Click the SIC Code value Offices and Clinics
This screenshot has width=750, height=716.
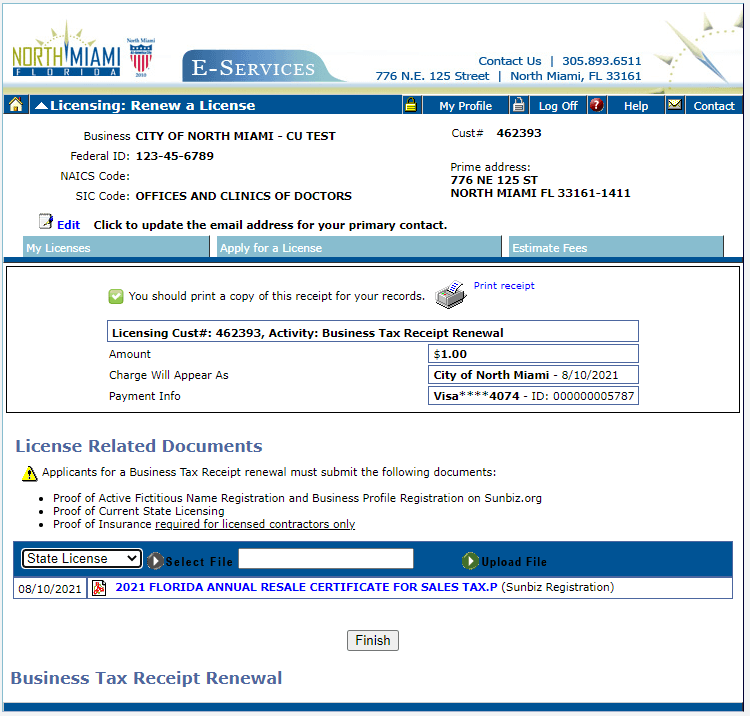tap(243, 196)
